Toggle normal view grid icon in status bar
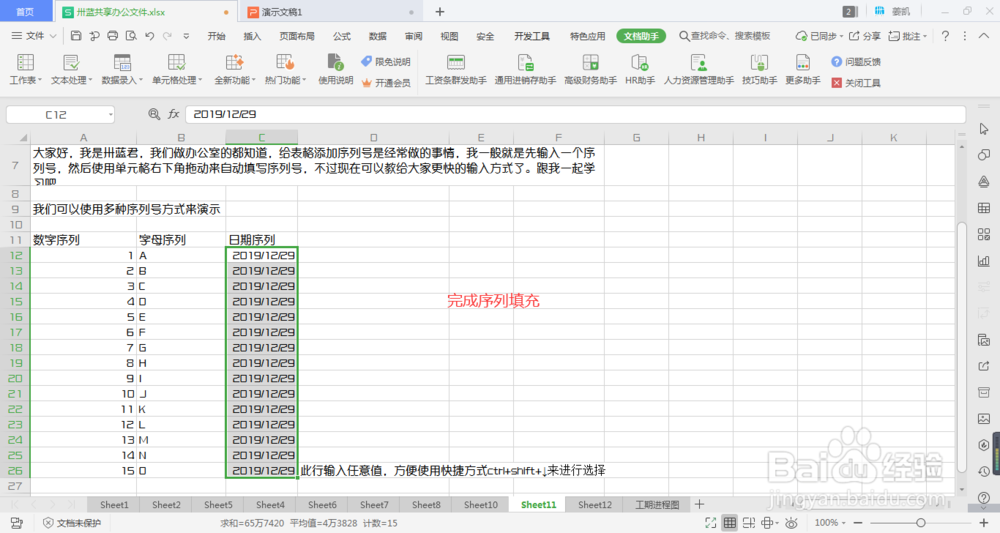The height and width of the screenshot is (533, 1000). pyautogui.click(x=730, y=523)
